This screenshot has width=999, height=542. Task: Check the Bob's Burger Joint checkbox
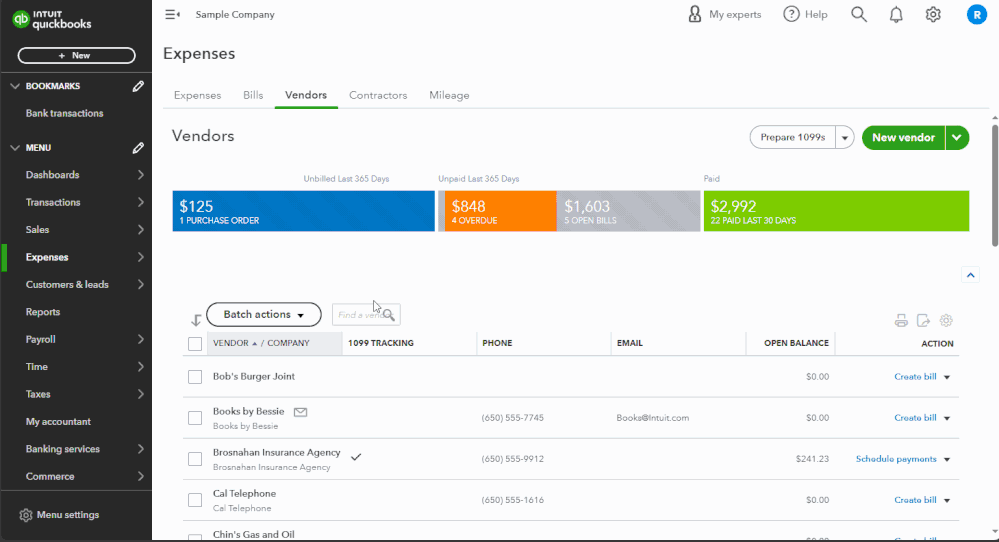point(195,377)
